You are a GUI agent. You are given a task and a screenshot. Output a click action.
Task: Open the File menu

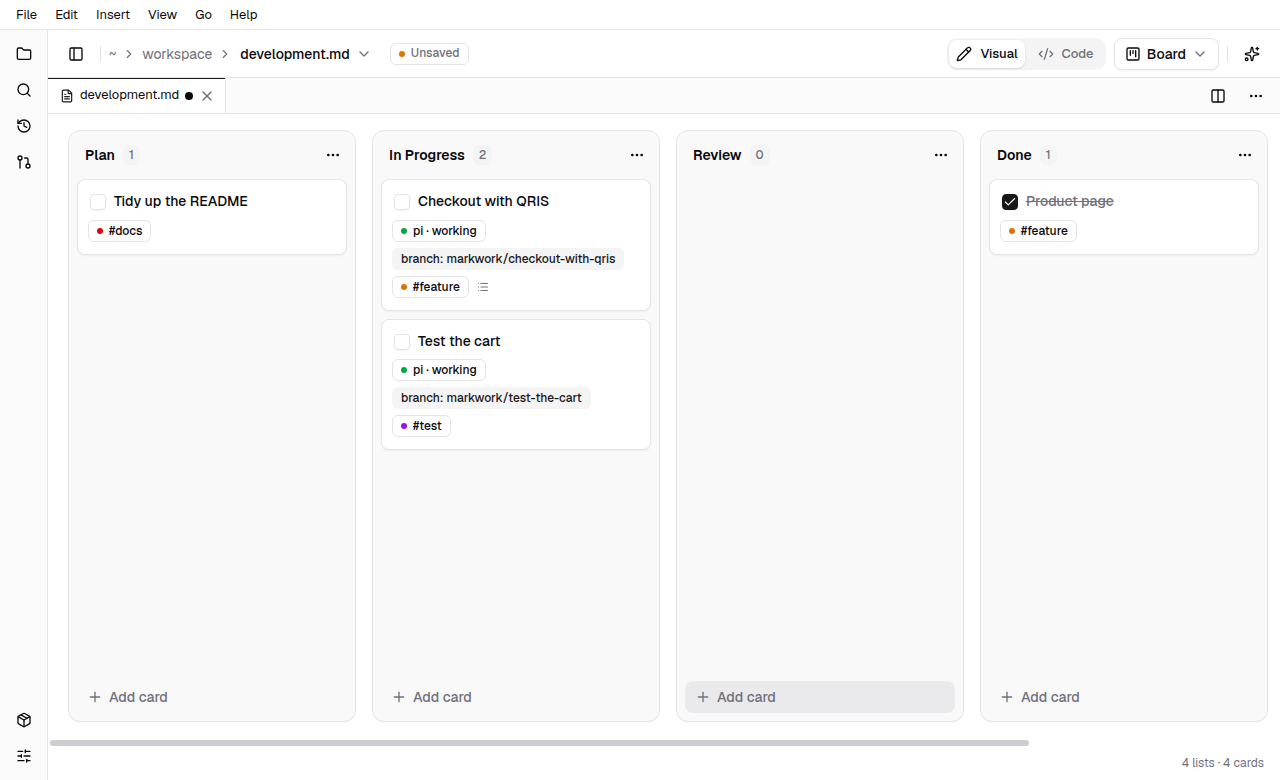[26, 15]
